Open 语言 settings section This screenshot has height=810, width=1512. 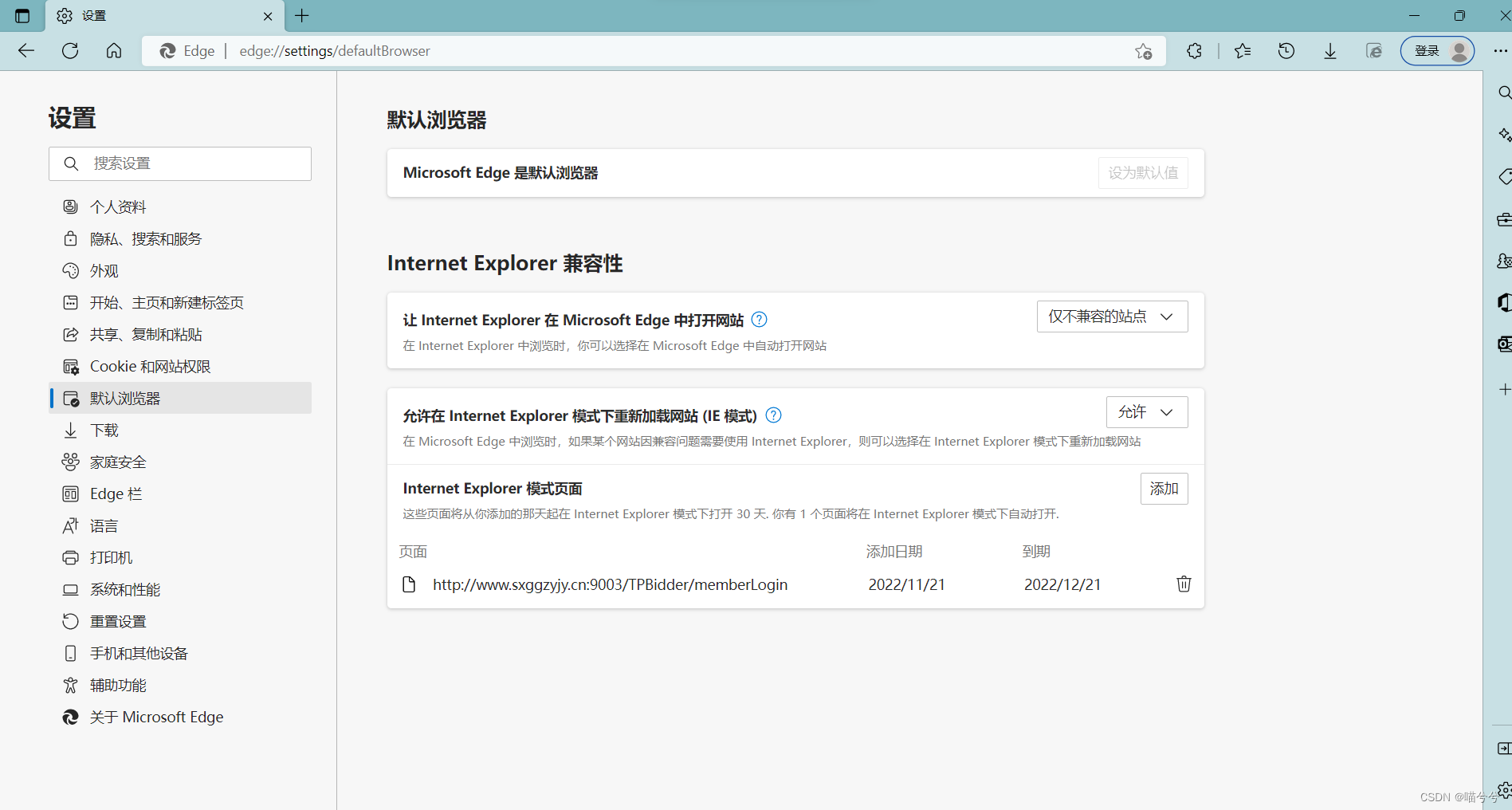coord(180,526)
